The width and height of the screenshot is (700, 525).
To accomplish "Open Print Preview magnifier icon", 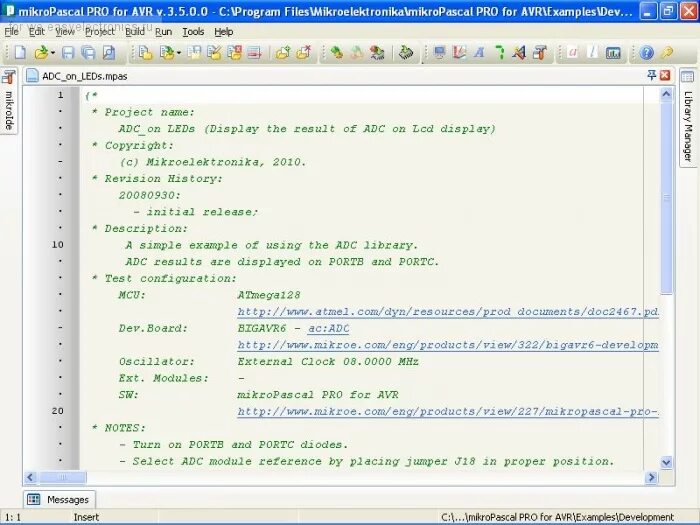I will coord(108,53).
